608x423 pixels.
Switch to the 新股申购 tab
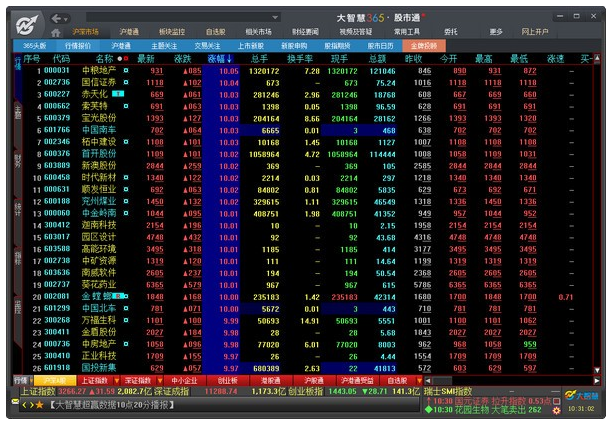click(x=294, y=46)
